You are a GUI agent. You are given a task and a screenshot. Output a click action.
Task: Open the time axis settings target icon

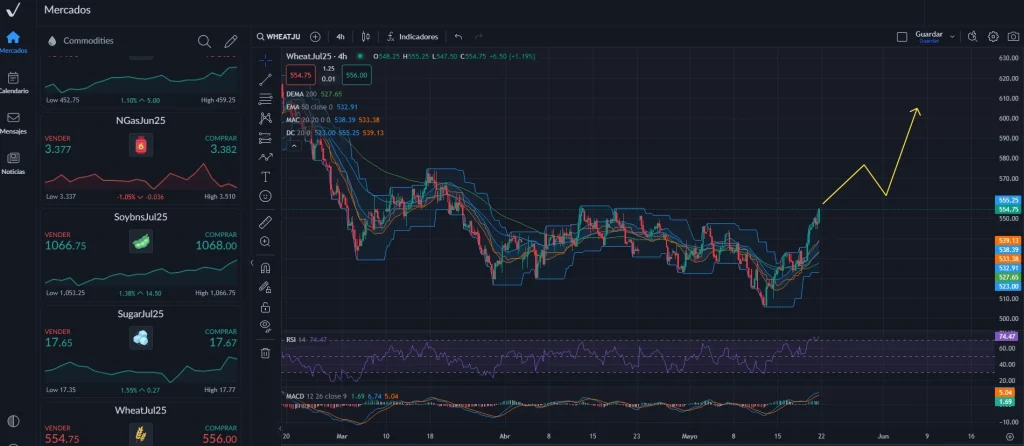pyautogui.click(x=1010, y=436)
